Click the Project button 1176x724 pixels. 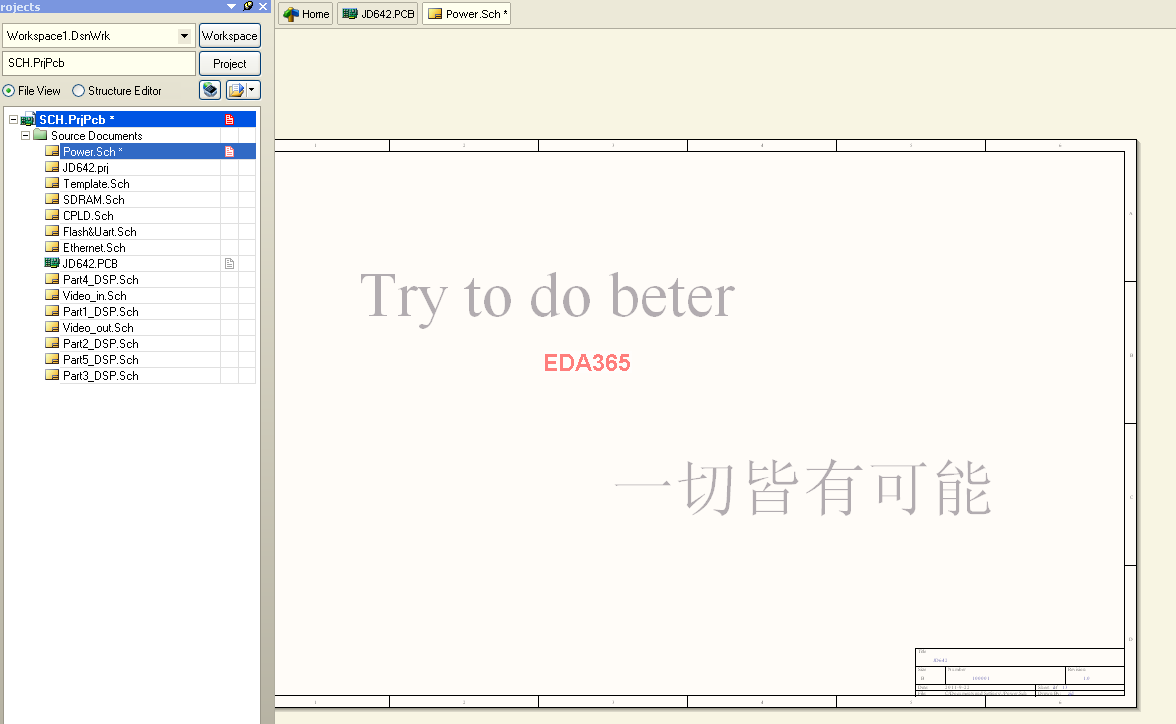230,64
